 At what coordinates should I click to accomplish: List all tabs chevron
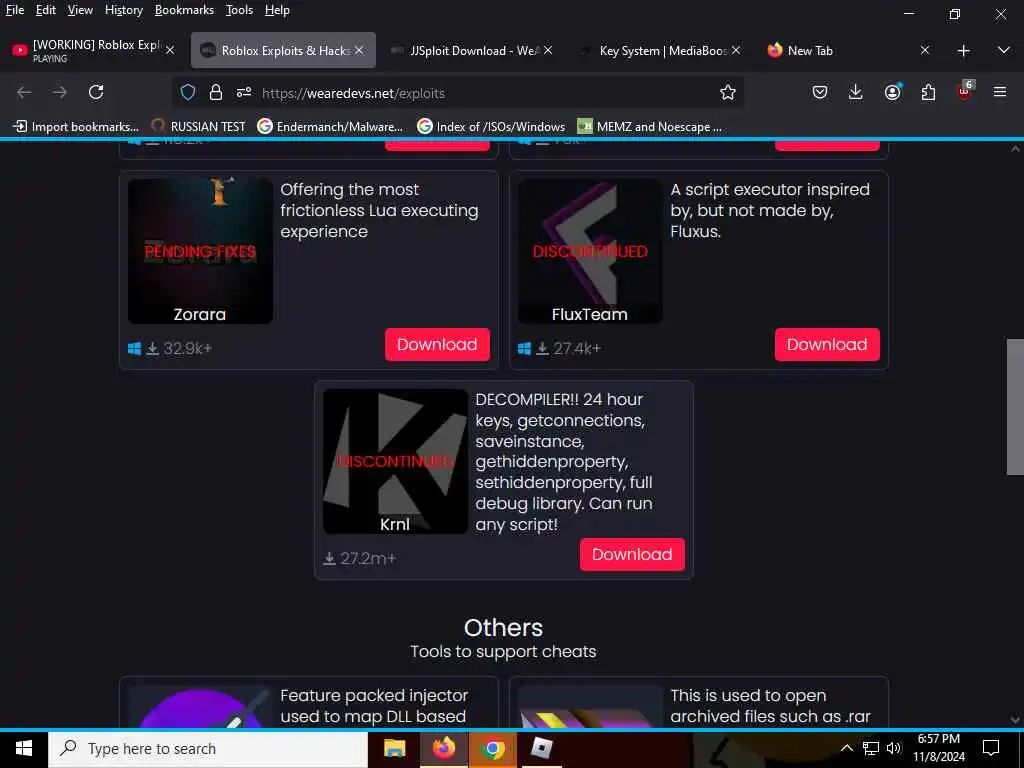coord(1004,50)
